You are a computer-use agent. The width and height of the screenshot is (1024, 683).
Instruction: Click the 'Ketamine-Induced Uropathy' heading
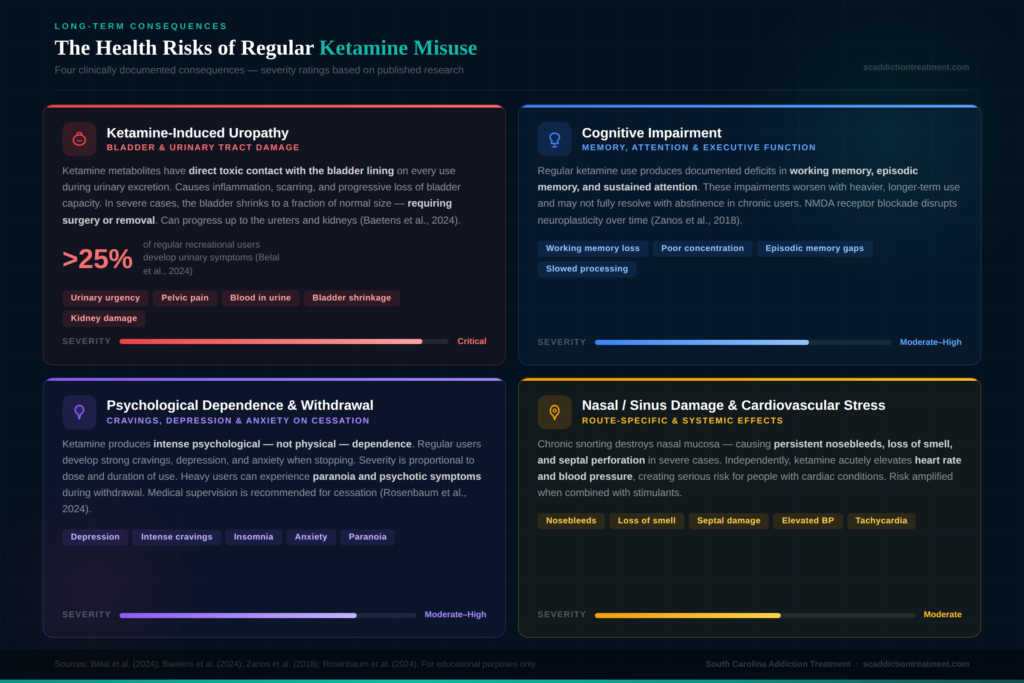pyautogui.click(x=197, y=133)
